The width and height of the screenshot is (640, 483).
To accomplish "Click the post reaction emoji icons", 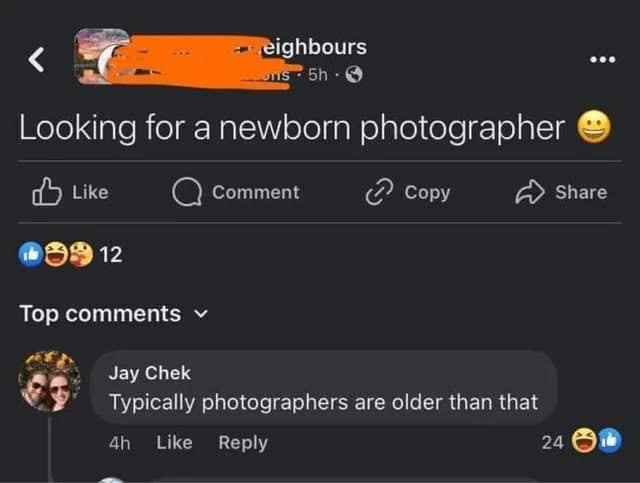I will (54, 254).
